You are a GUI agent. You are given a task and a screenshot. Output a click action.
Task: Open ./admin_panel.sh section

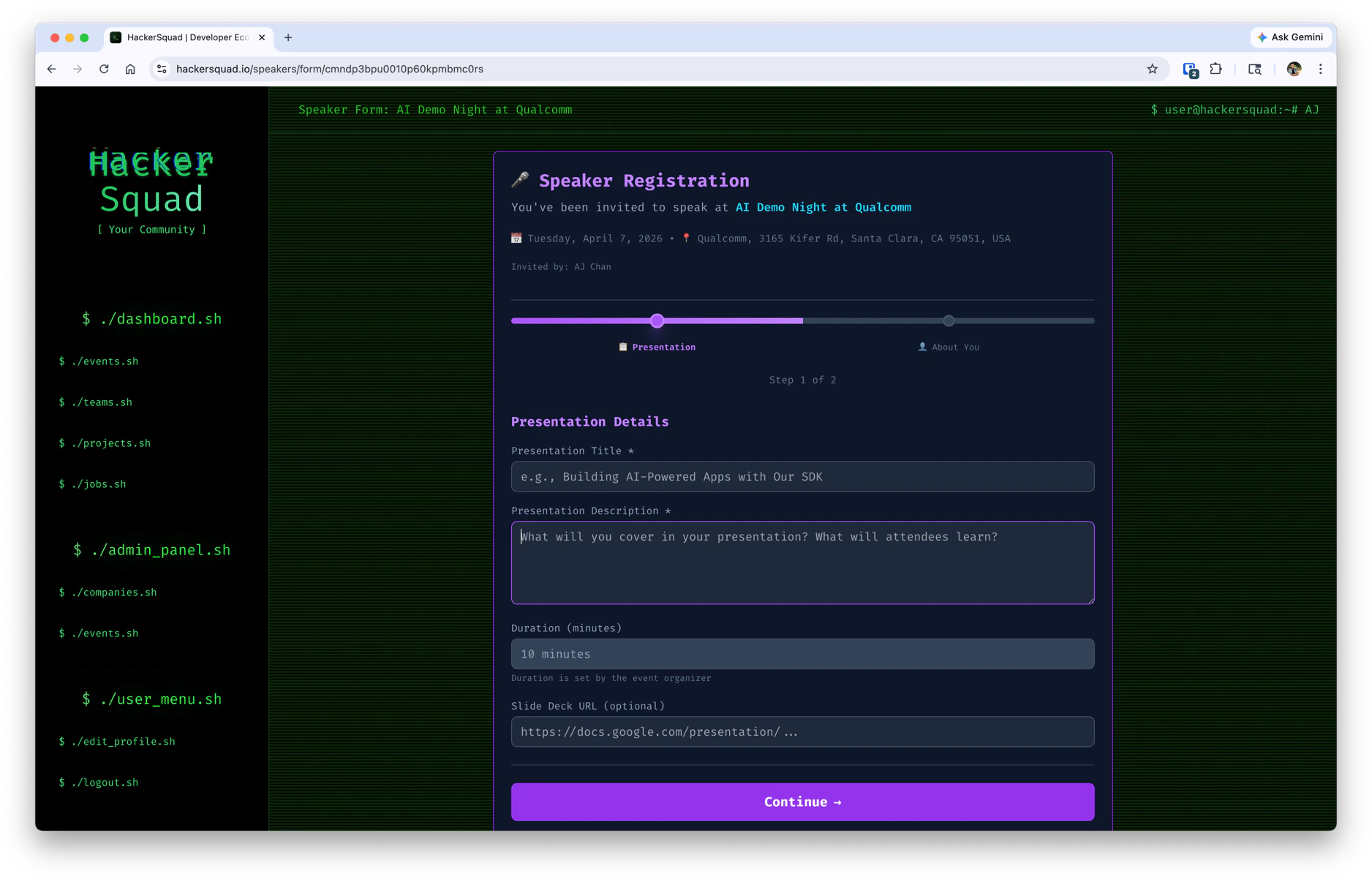coord(151,550)
